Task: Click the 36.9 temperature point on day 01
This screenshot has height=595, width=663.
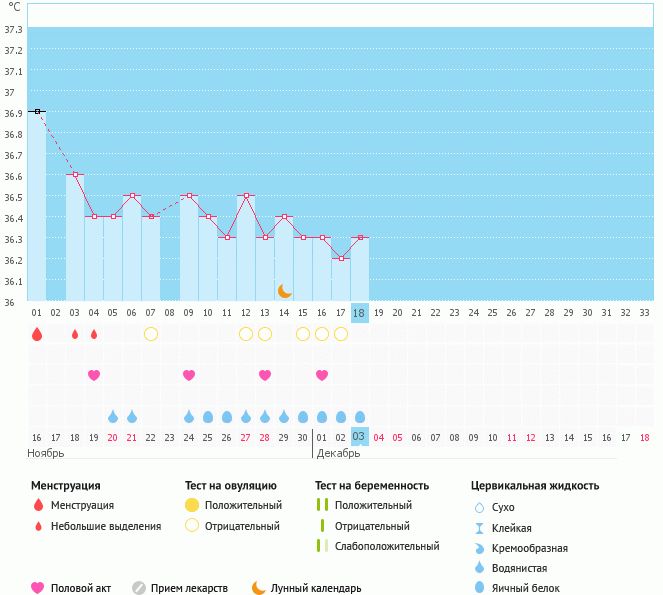Action: pyautogui.click(x=37, y=112)
